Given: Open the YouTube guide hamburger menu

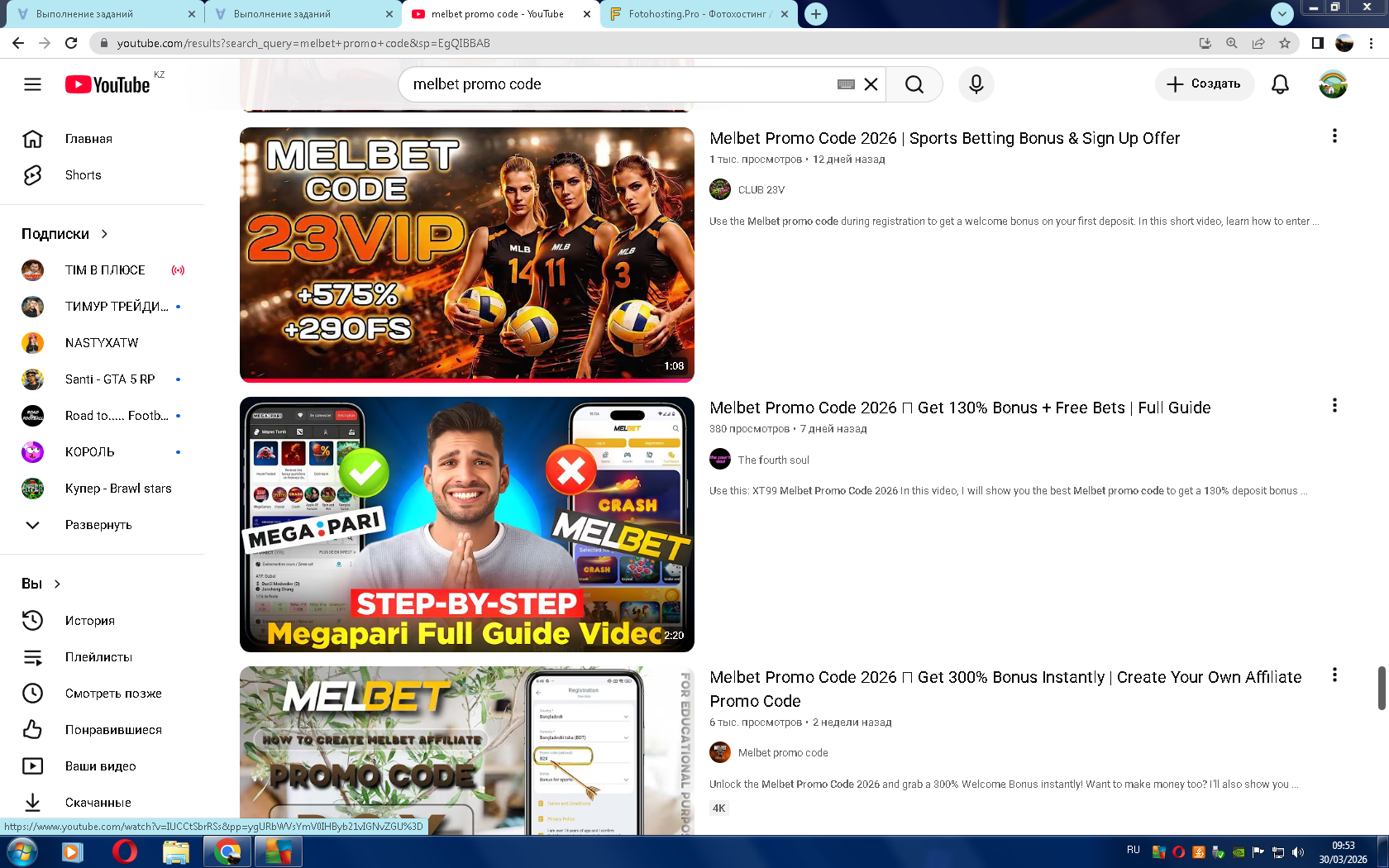Looking at the screenshot, I should pyautogui.click(x=32, y=84).
